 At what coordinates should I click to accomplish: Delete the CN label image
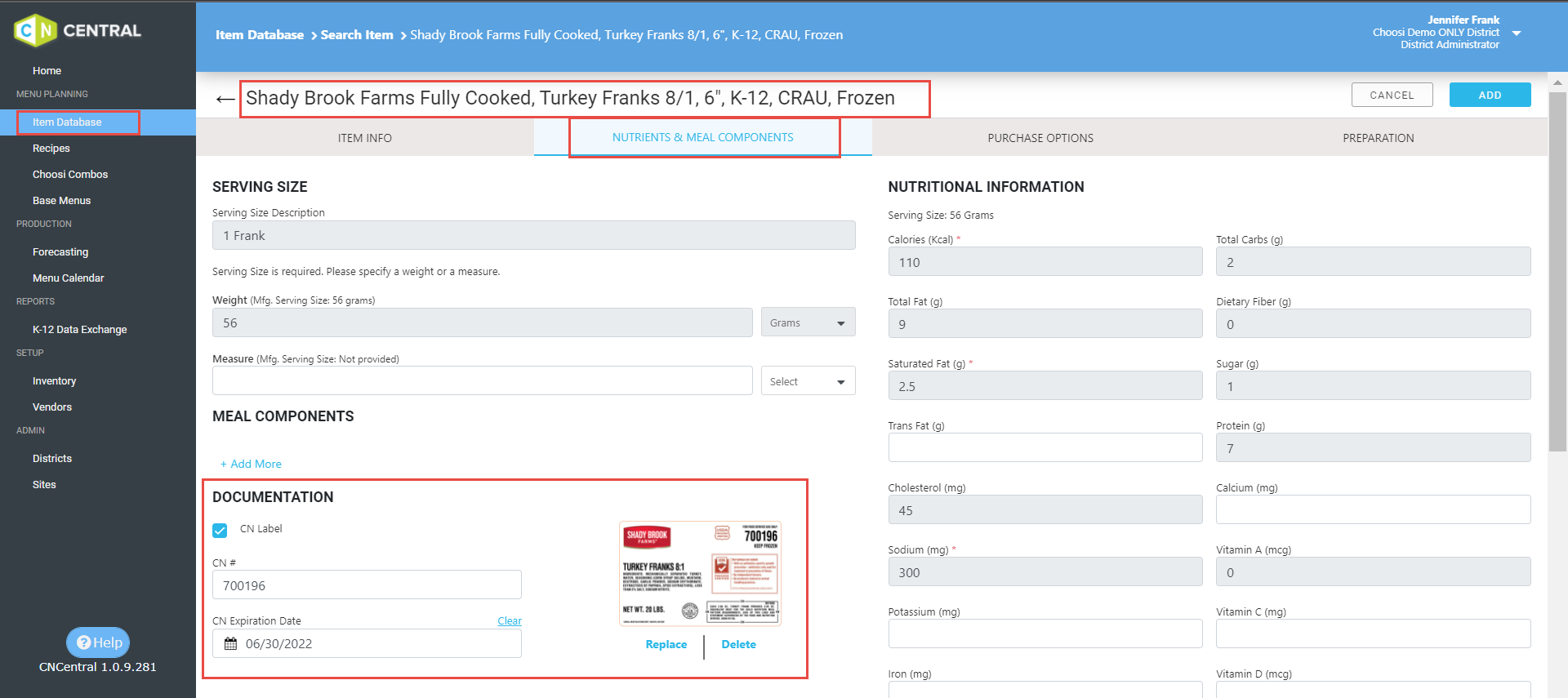coord(739,644)
